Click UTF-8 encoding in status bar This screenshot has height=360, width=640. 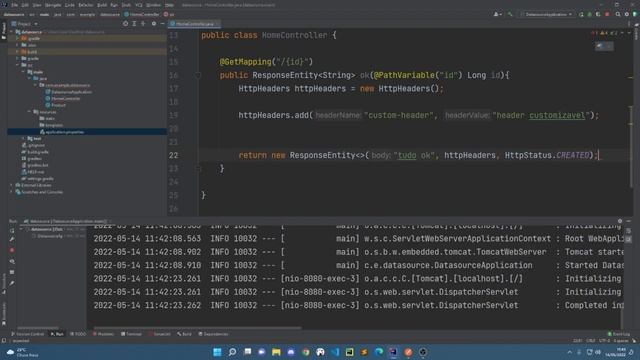[604, 340]
